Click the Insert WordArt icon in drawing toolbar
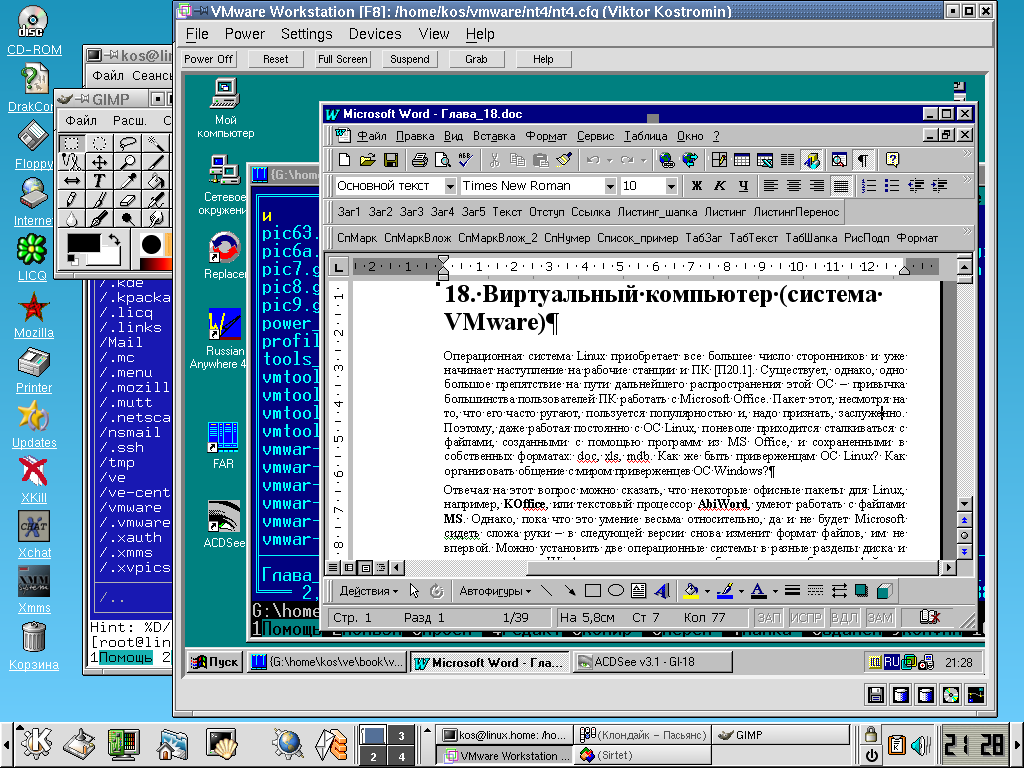1024x768 pixels. pos(661,590)
